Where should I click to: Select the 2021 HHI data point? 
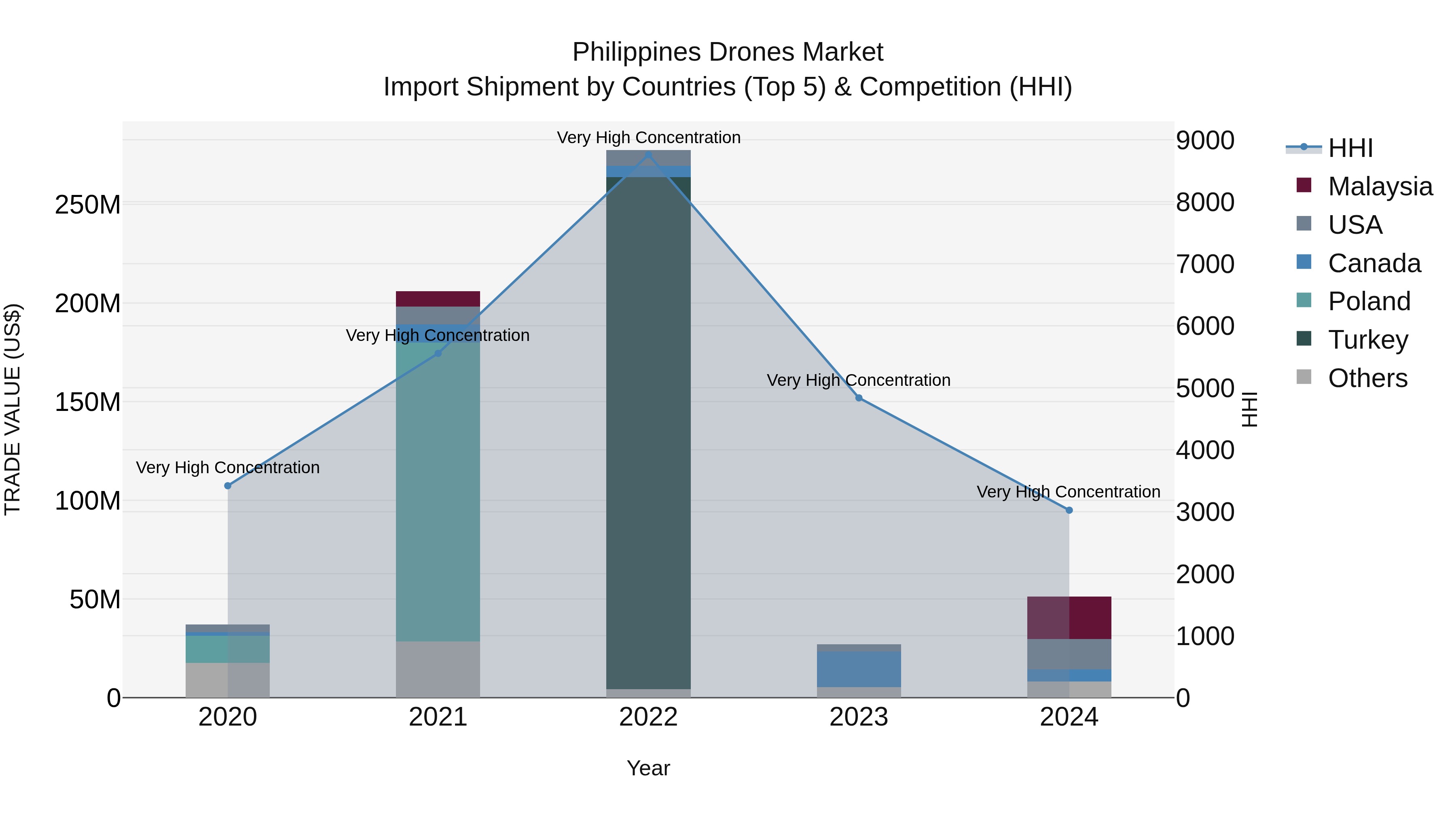(x=438, y=353)
